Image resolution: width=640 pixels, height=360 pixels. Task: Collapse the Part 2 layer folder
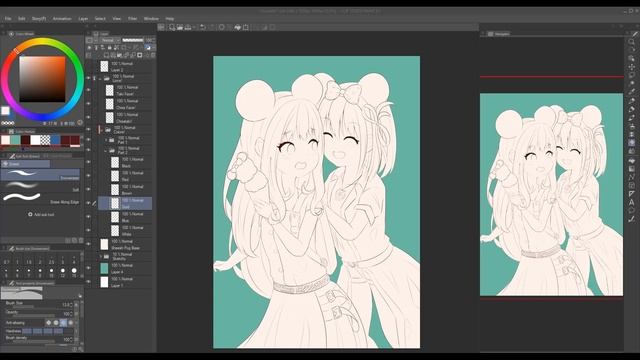[x=106, y=150]
